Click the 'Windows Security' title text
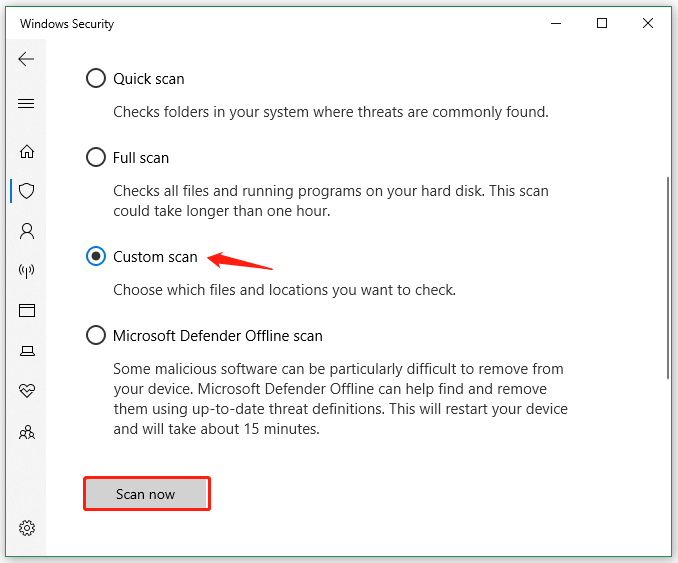Screen dimensions: 678x563 [x=67, y=24]
